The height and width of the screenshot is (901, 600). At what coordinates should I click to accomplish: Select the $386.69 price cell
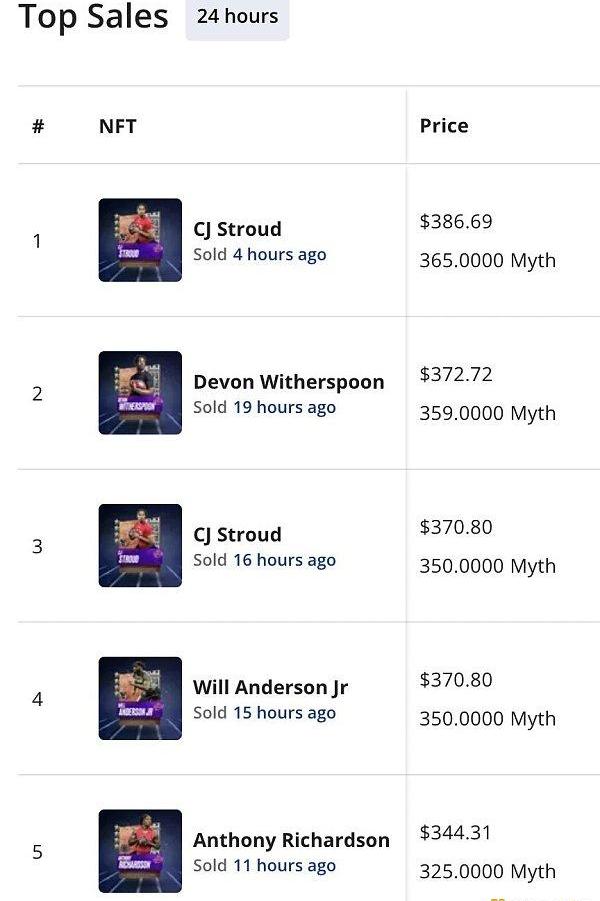tap(456, 222)
